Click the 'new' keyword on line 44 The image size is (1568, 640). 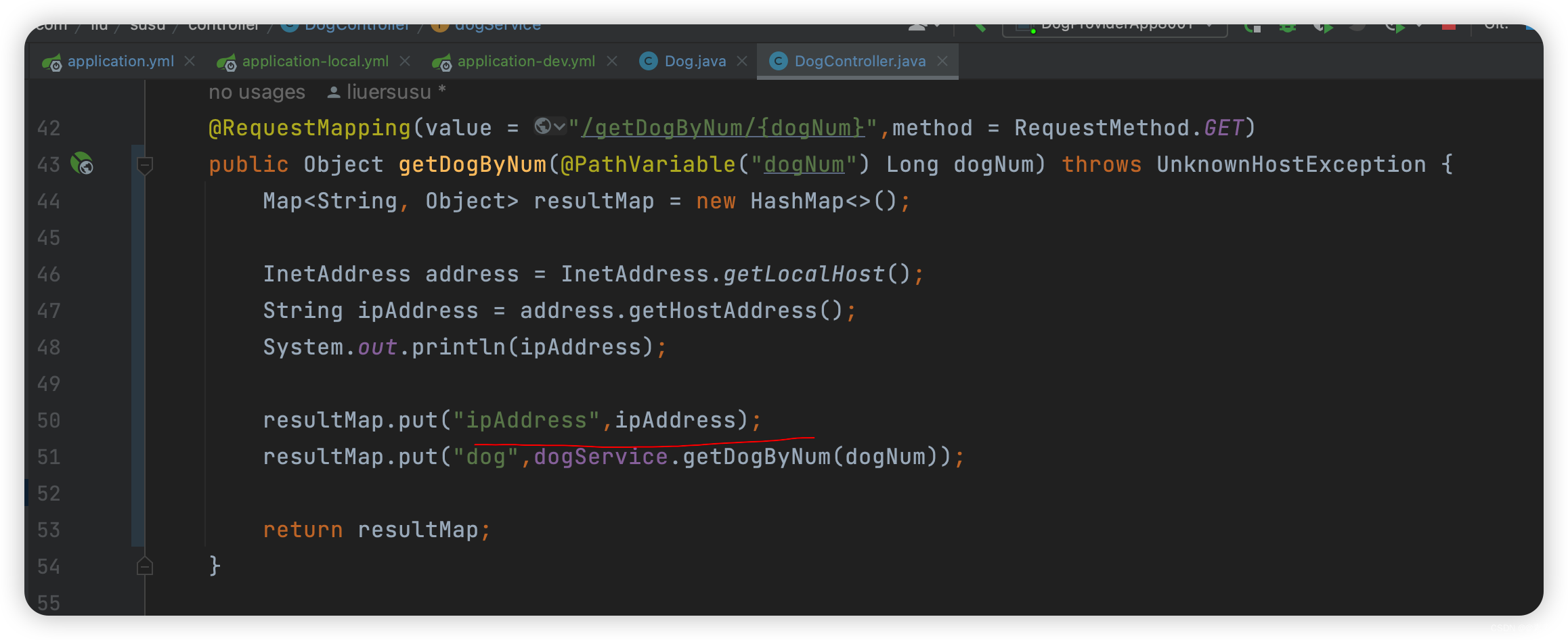716,201
